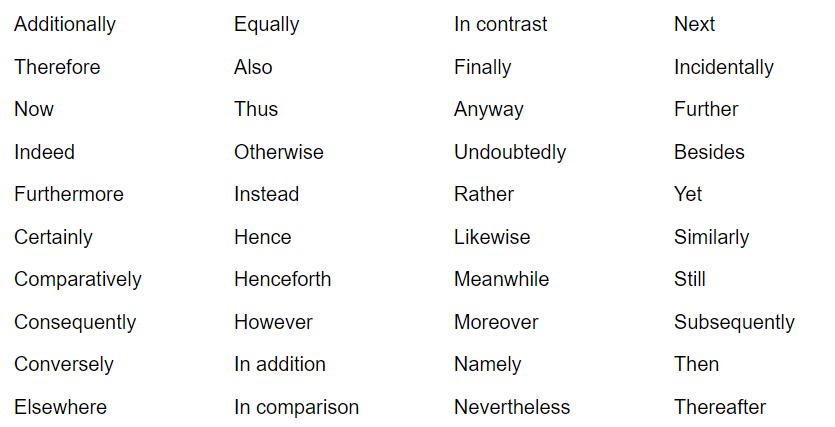Select "Otherwise" in the second column
835x427 pixels.
(x=279, y=152)
